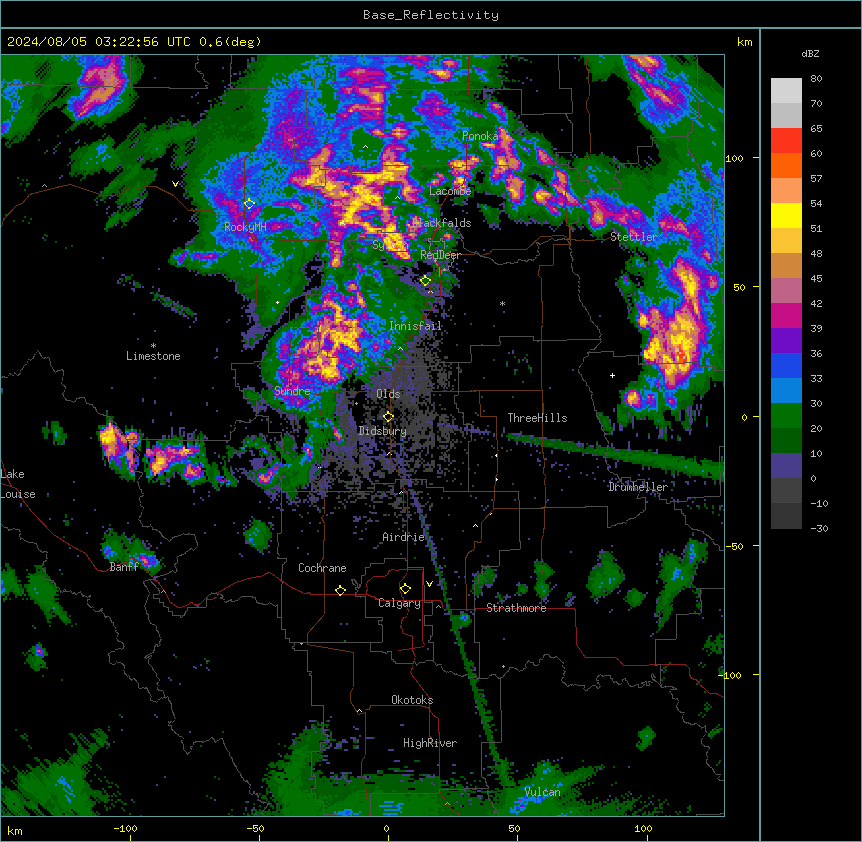Select the Vulcan city label
862x842 pixels.
543,792
